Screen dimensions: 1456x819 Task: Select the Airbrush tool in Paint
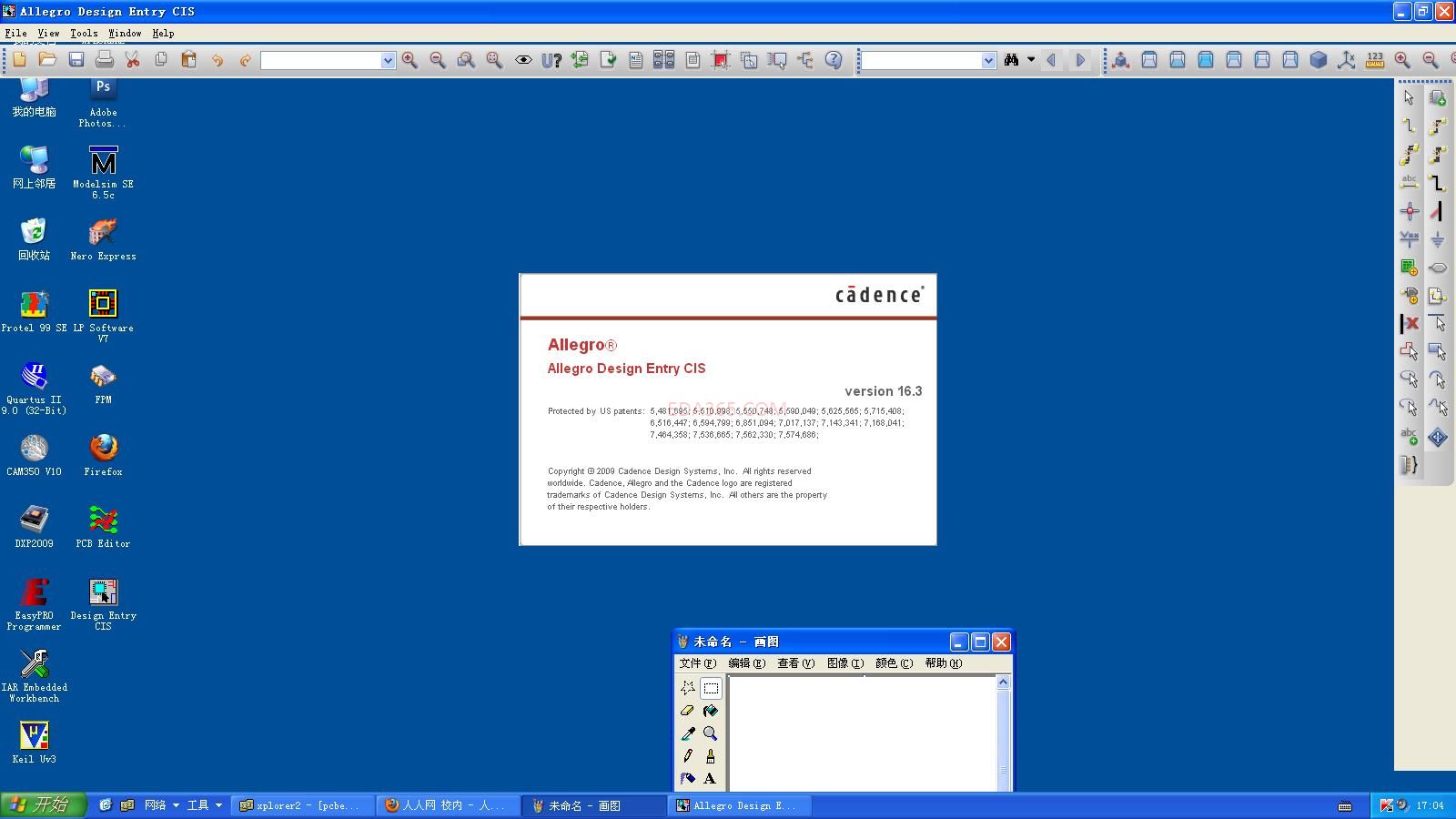[x=688, y=779]
